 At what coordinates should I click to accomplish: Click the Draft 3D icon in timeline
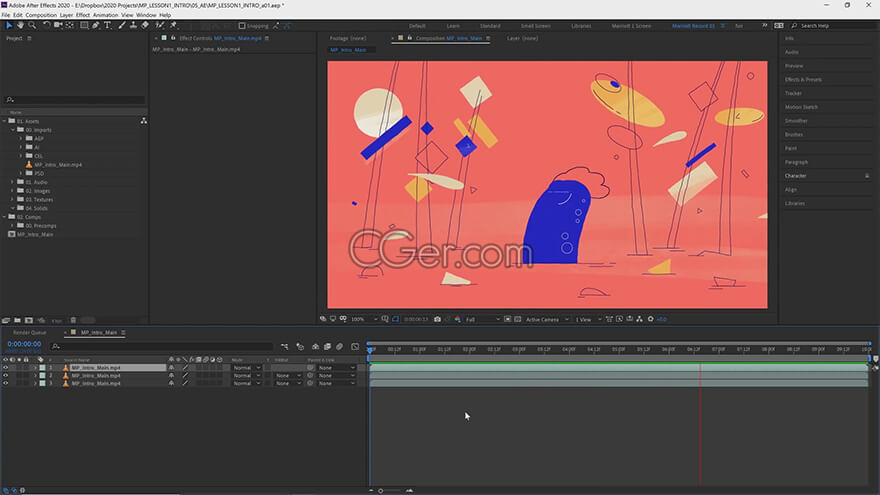[x=300, y=347]
